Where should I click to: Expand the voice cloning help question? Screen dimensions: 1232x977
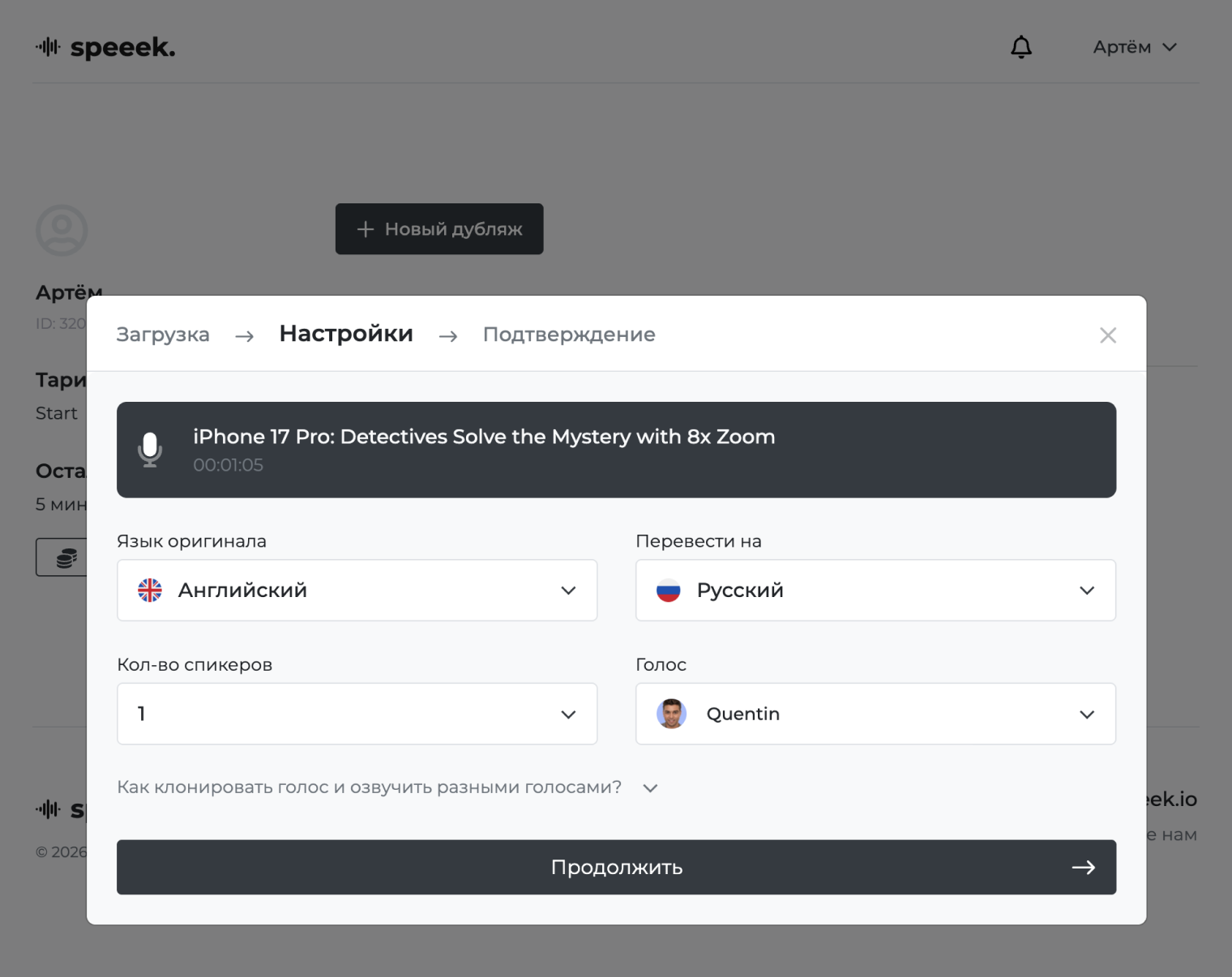(x=387, y=787)
